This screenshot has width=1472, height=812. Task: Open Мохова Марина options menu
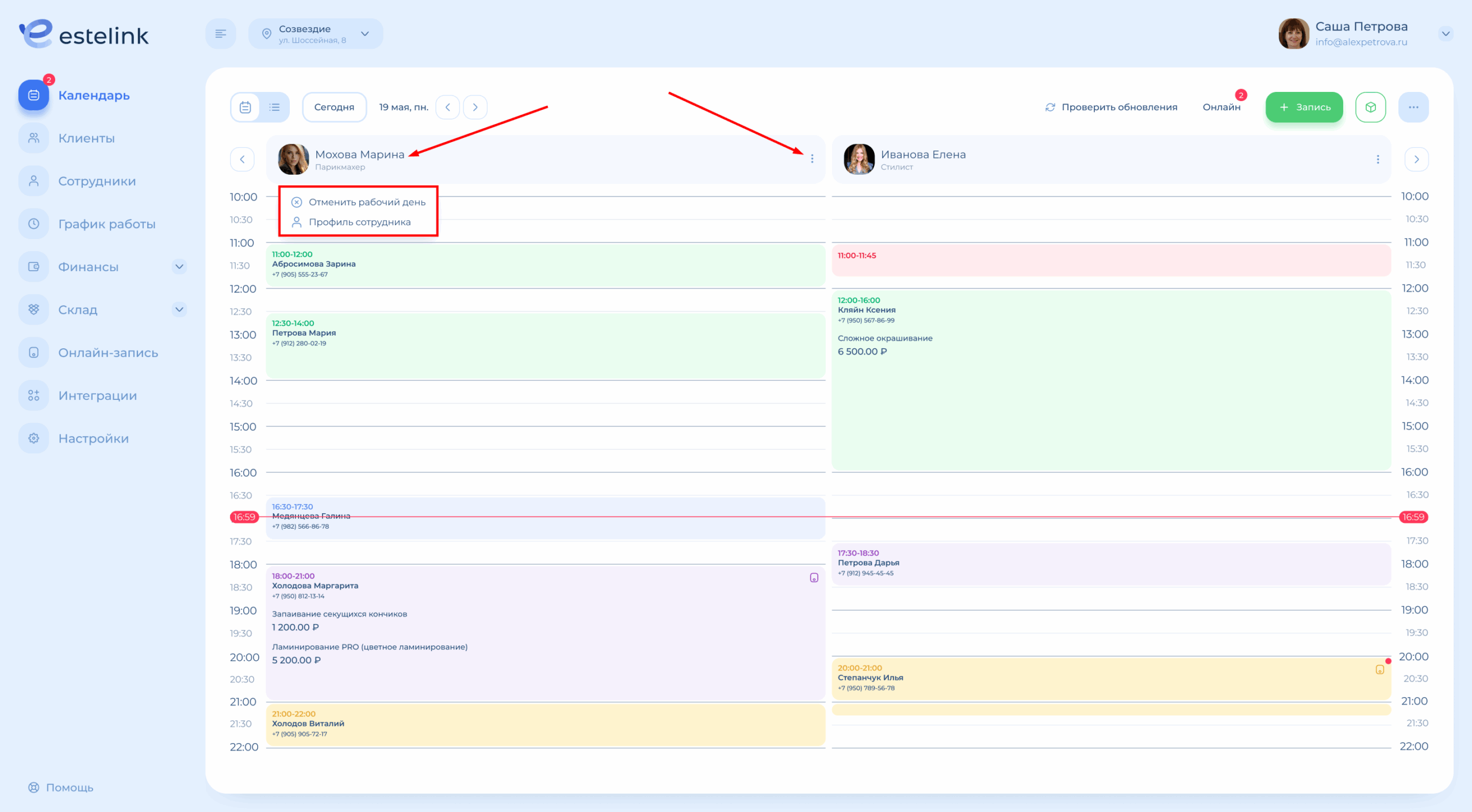pyautogui.click(x=812, y=159)
